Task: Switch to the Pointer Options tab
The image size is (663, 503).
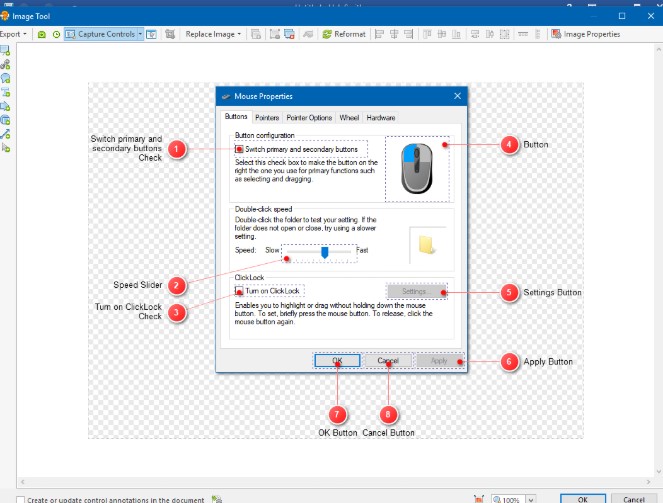Action: pyautogui.click(x=309, y=117)
